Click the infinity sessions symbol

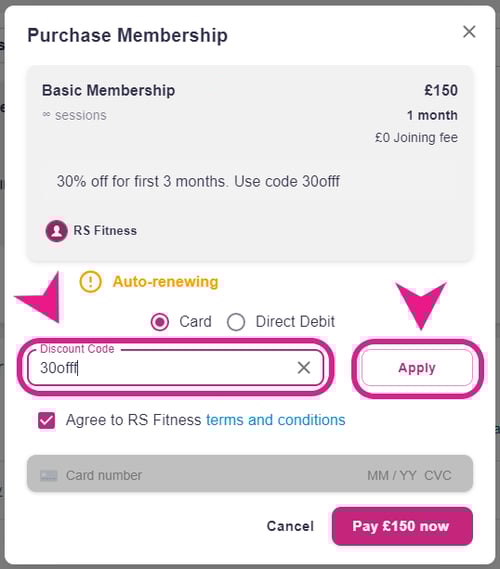46,115
